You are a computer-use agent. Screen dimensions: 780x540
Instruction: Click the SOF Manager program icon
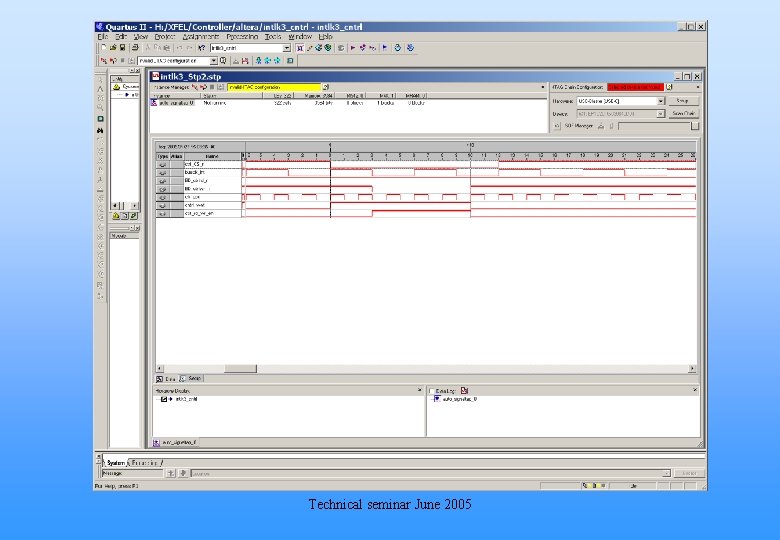601,126
